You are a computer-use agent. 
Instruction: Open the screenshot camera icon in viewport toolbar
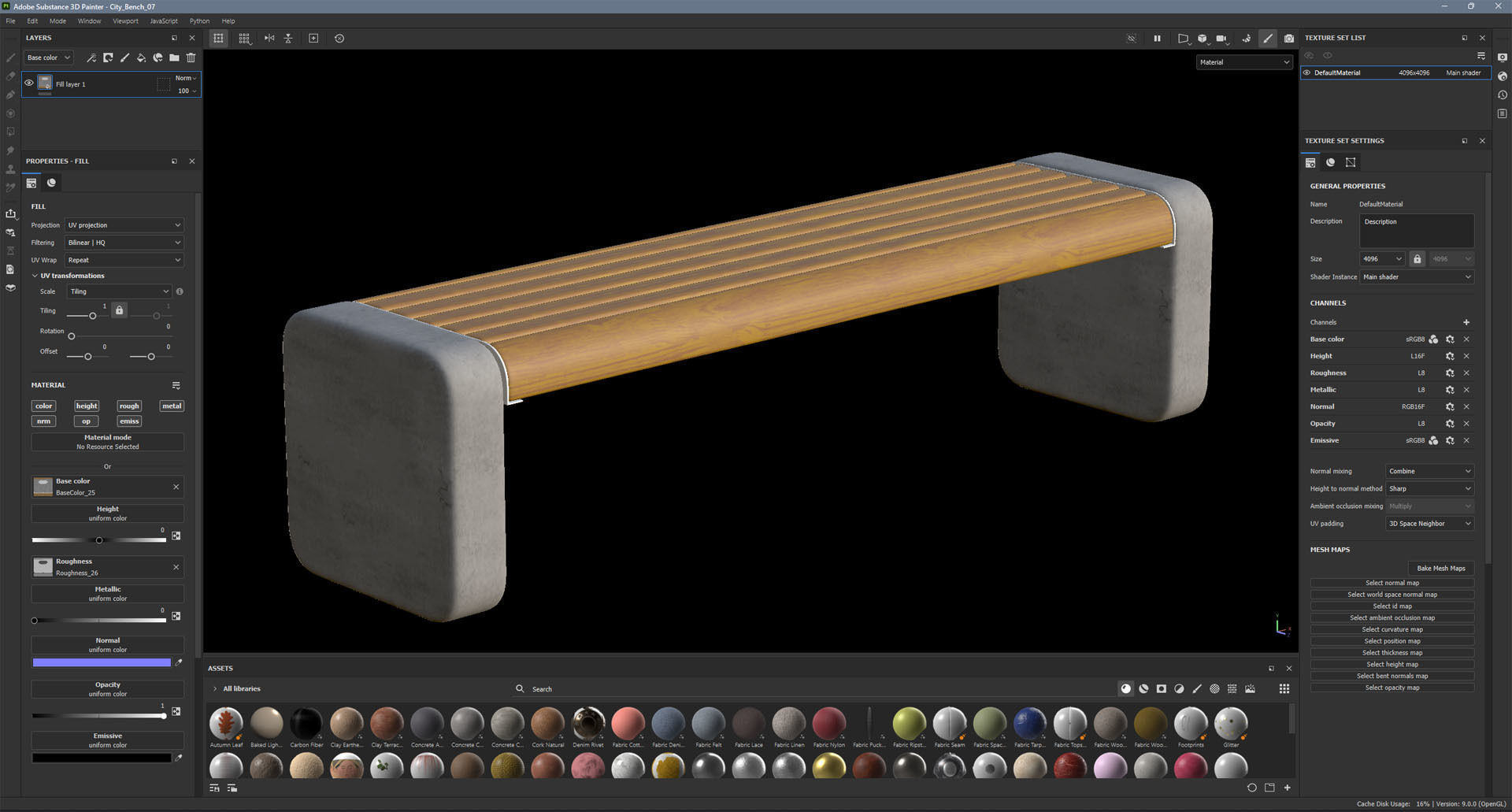1288,38
